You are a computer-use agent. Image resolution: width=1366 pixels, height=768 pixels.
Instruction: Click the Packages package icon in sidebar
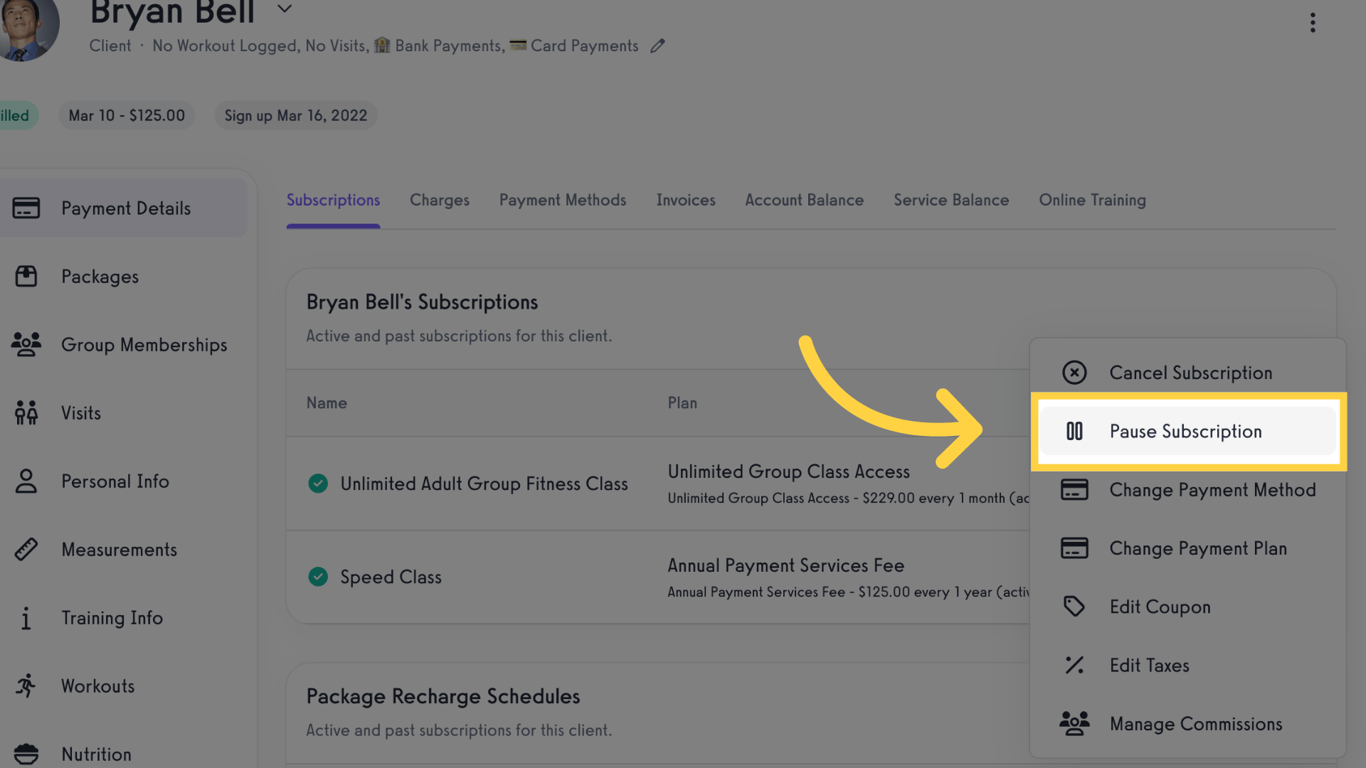(27, 276)
